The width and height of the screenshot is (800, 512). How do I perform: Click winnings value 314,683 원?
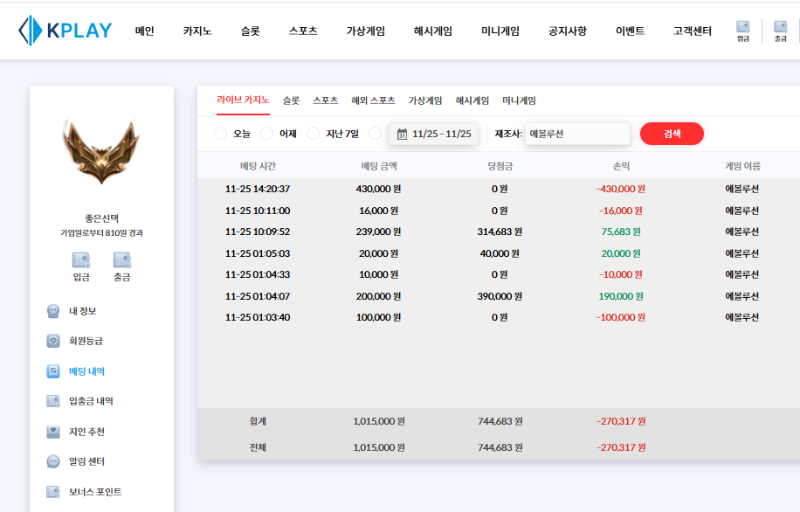click(500, 232)
